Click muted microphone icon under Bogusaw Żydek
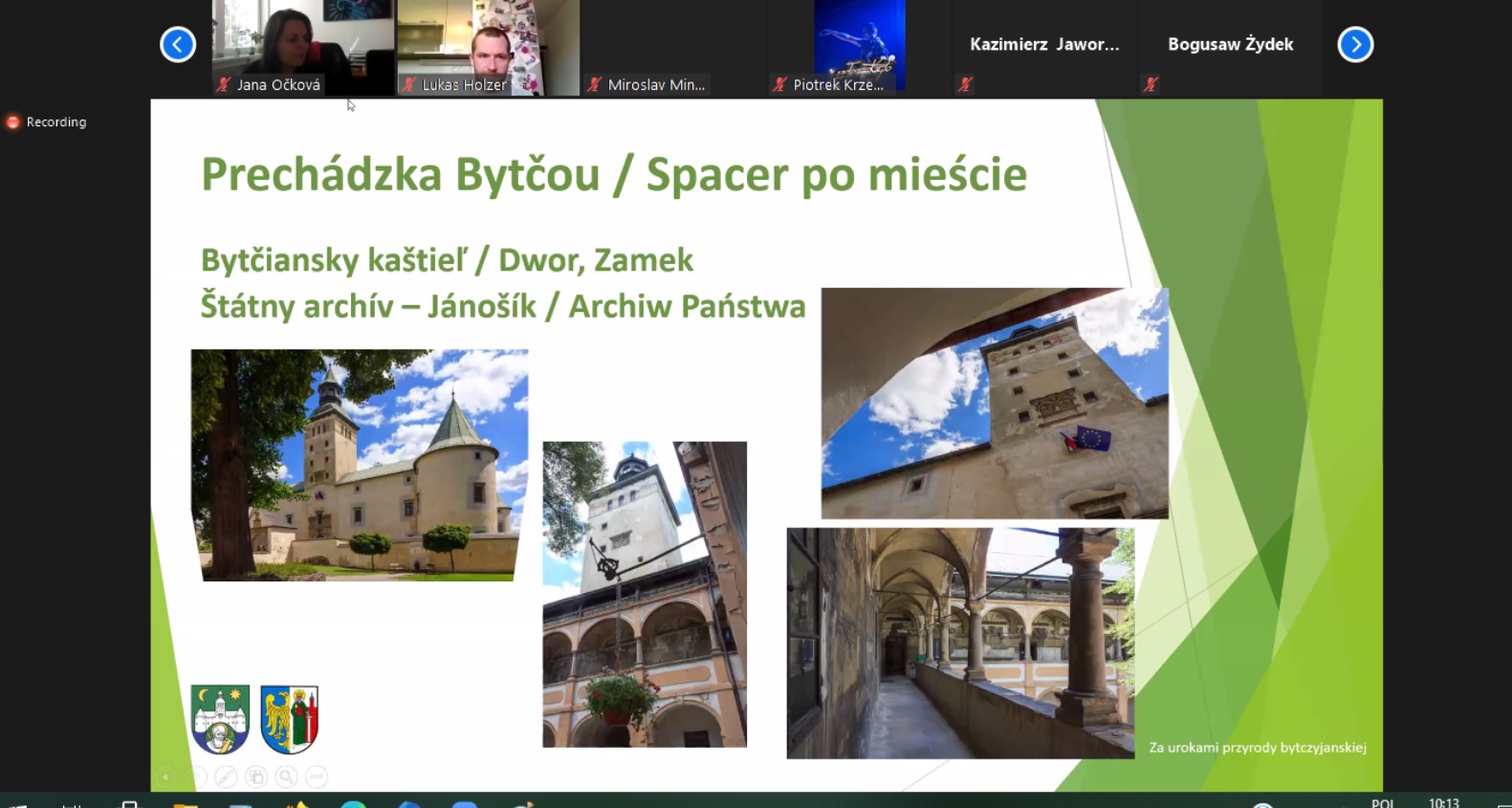The width and height of the screenshot is (1512, 808). click(1150, 85)
